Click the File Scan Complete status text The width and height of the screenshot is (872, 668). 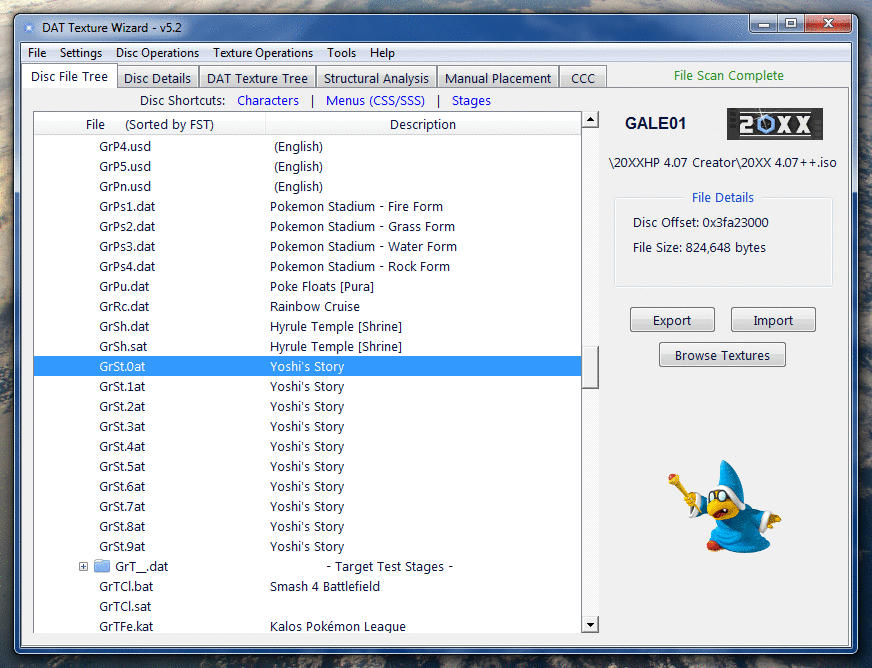729,76
